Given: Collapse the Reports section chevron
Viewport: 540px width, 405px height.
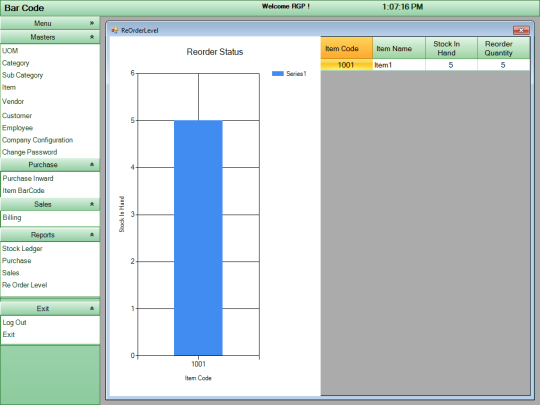Looking at the screenshot, I should coord(92,235).
